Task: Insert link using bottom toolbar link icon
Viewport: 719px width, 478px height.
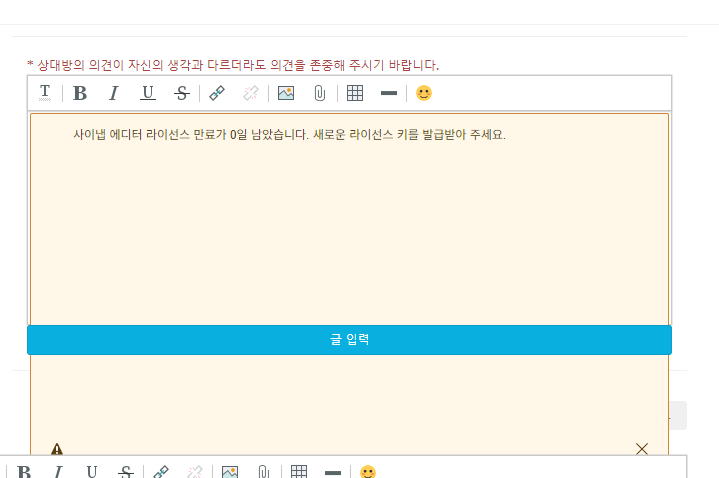Action: click(160, 472)
